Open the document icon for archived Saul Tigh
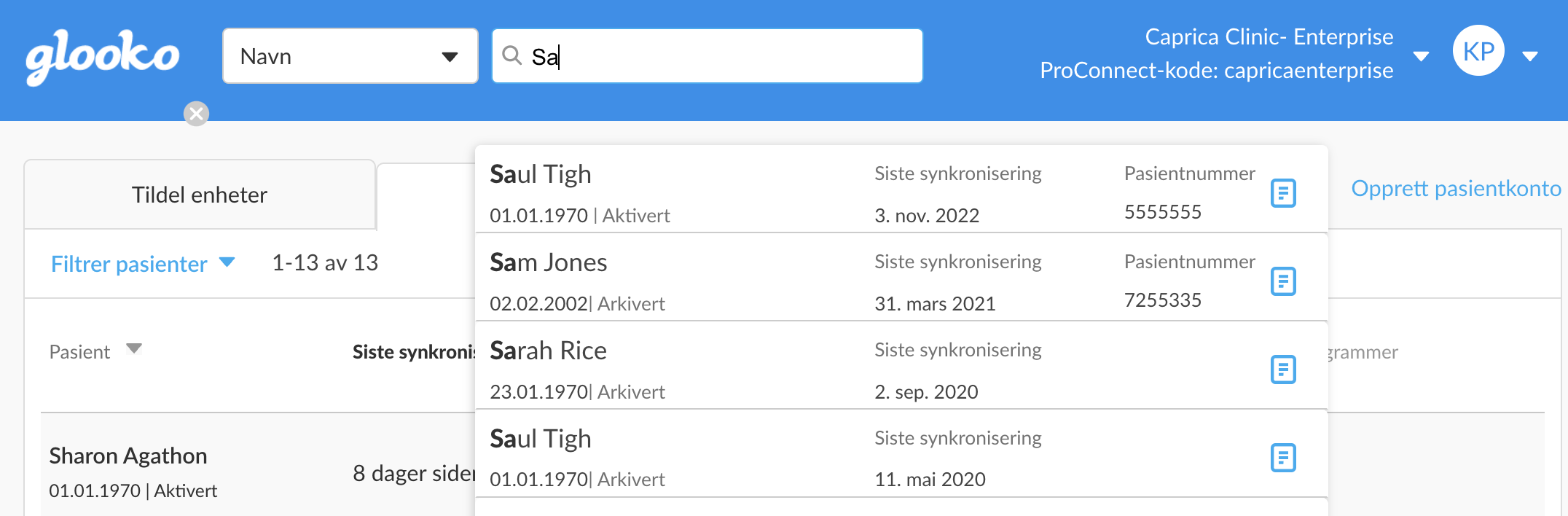 (1283, 458)
